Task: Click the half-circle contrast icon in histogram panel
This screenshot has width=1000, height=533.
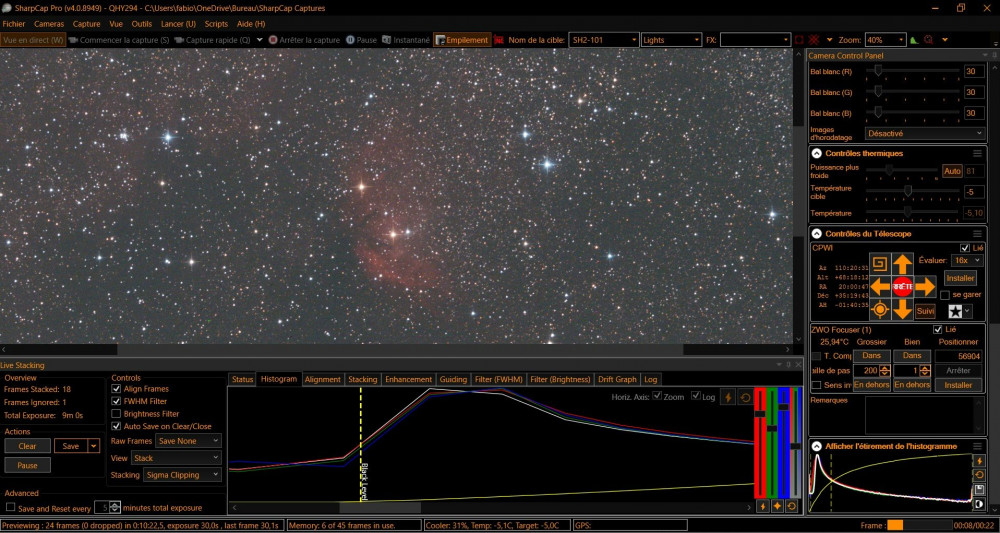Action: tap(980, 504)
